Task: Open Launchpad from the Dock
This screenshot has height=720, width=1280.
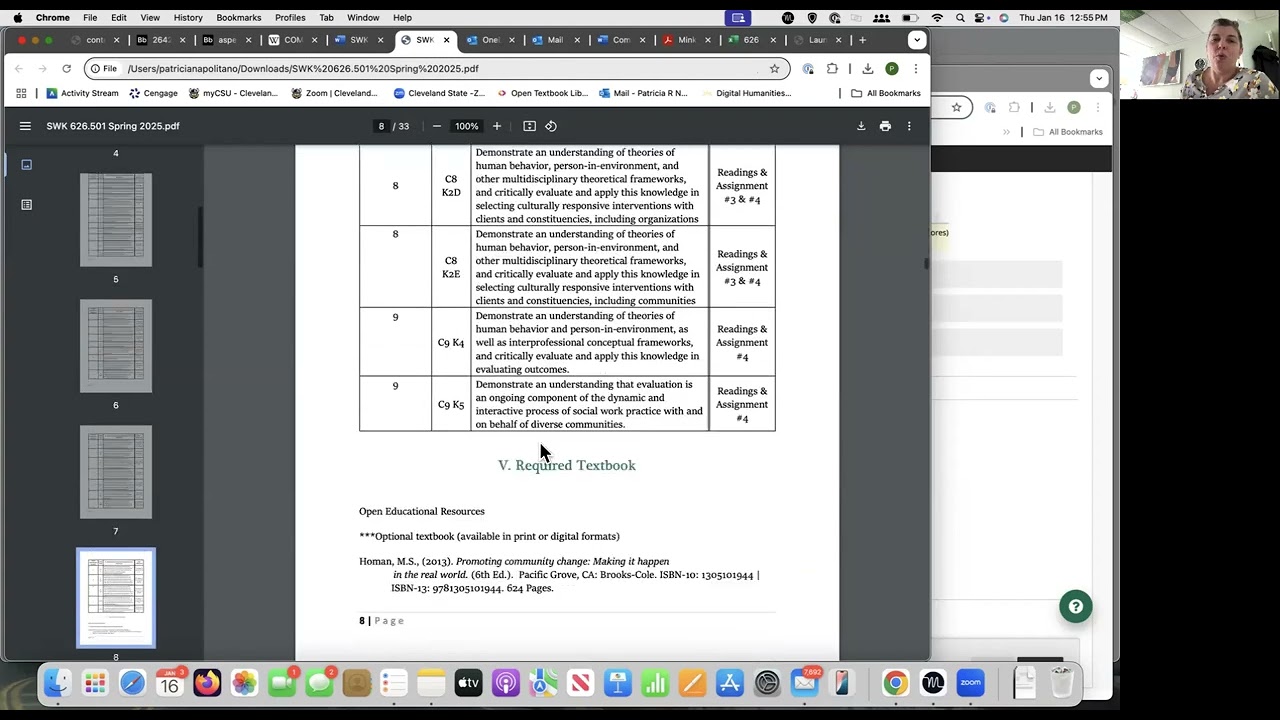Action: tap(95, 683)
